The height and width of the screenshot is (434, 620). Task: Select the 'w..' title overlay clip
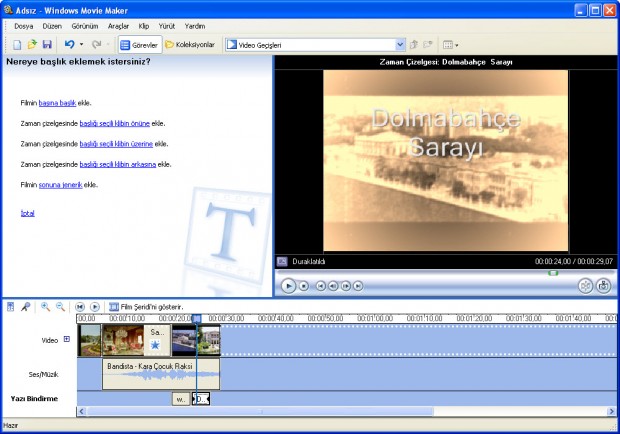181,399
